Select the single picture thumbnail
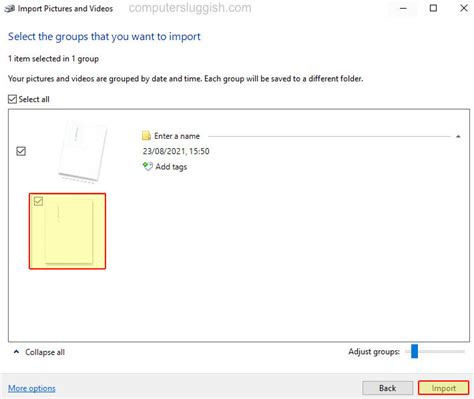 (x=67, y=231)
